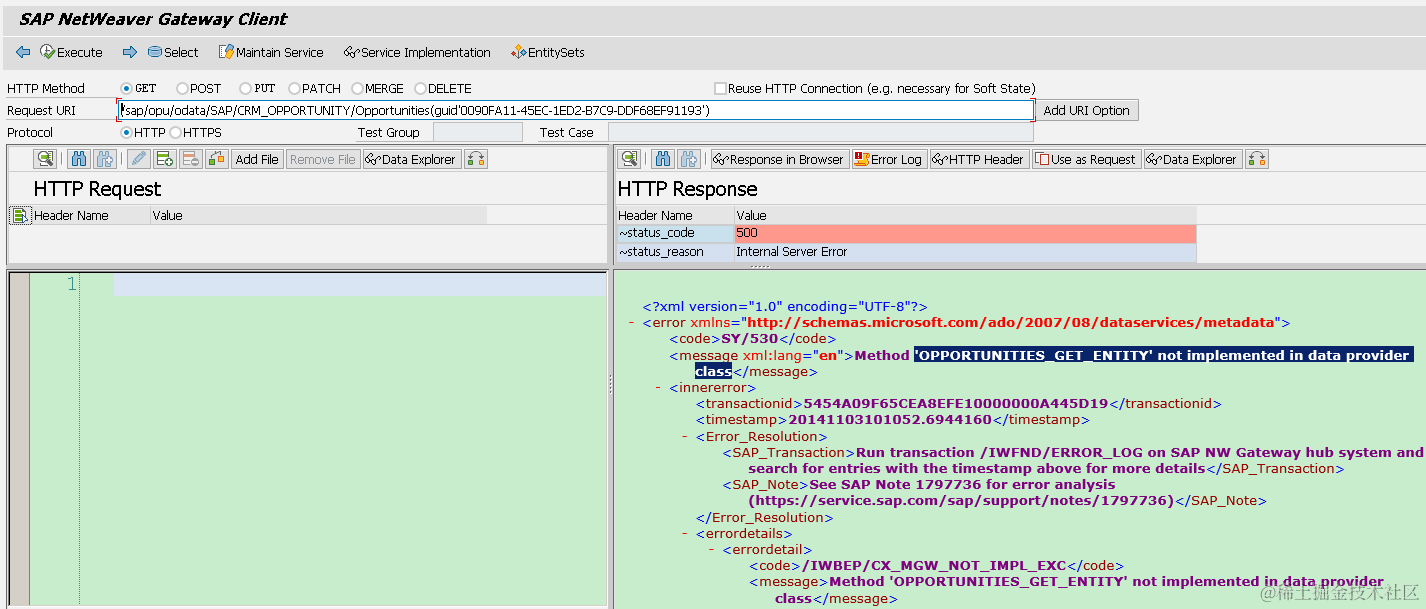
Task: Click header list icon beside Header Name
Action: pos(20,215)
